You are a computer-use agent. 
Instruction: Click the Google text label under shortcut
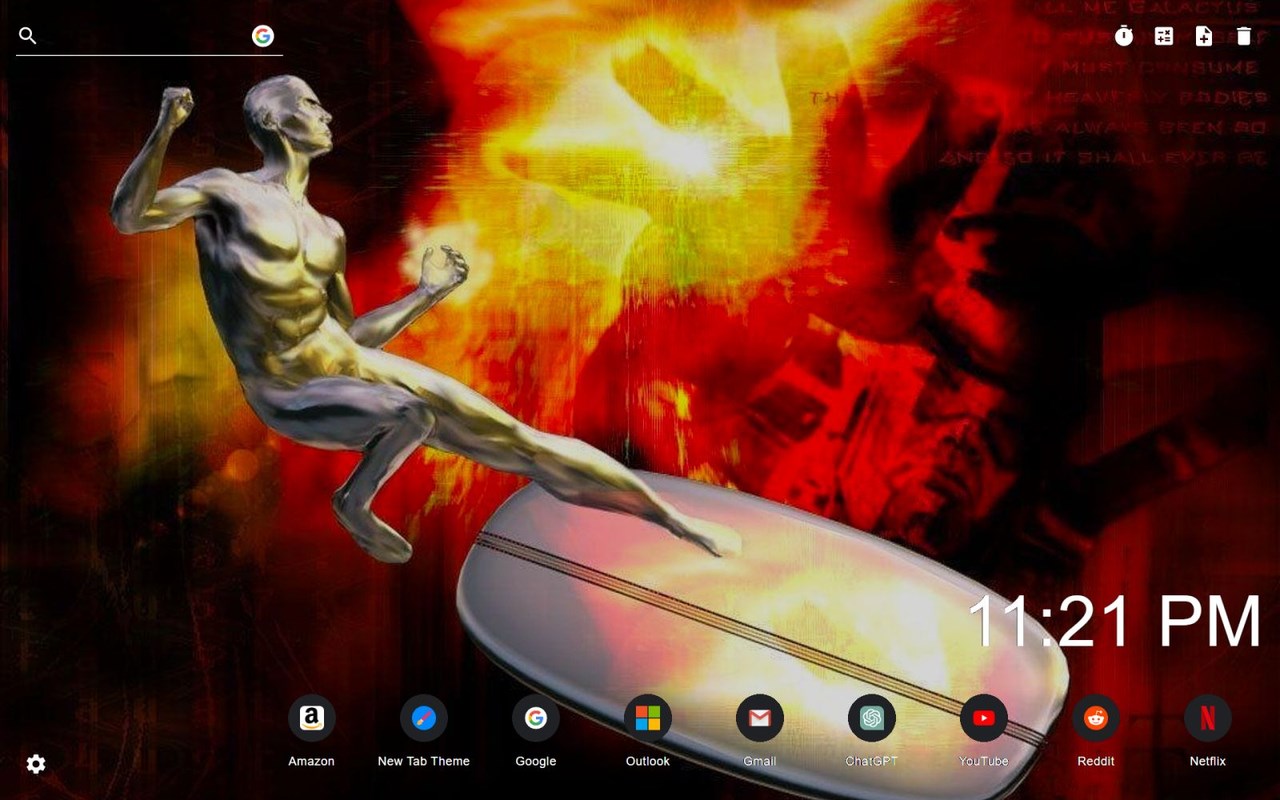536,761
